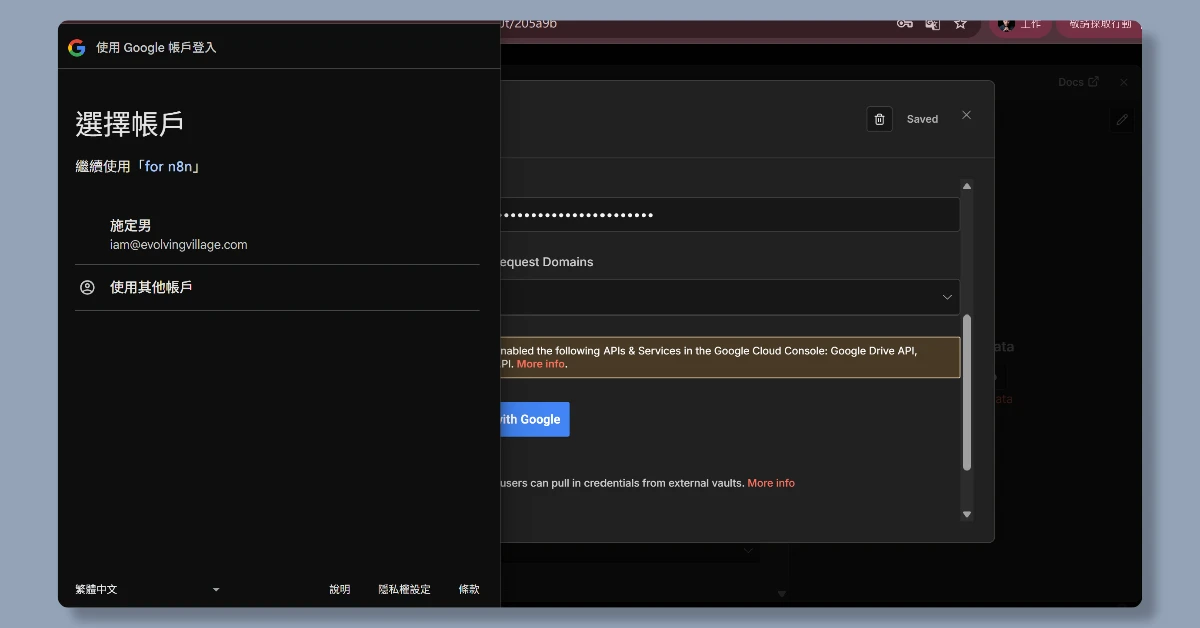
Task: Select the 施定男 account iam@evolvingvillage.com
Action: point(277,235)
